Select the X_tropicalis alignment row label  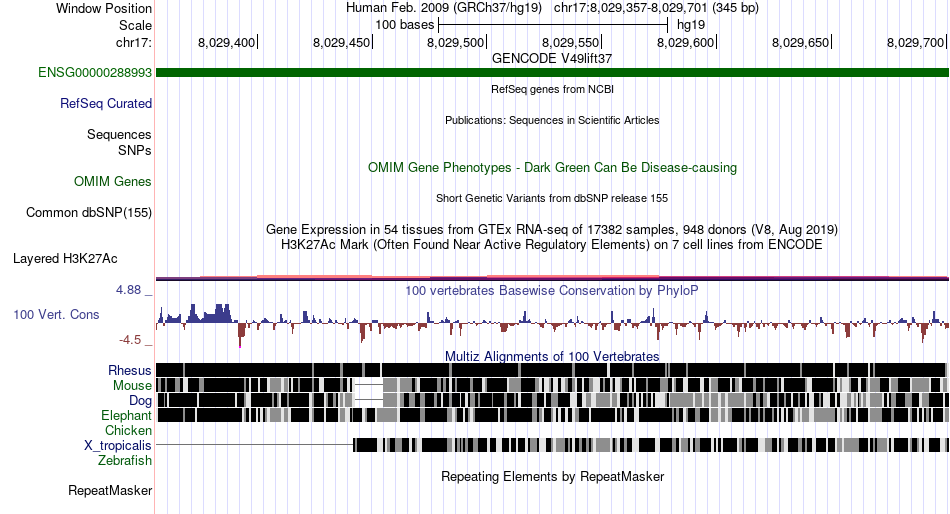pos(118,446)
